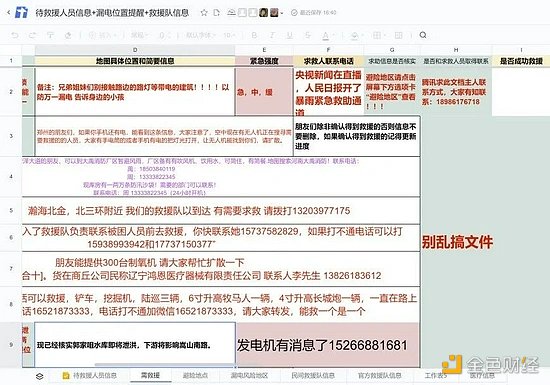Image resolution: width=550 pixels, height=385 pixels.
Task: Toggle strikethrough formatting
Action: click(308, 35)
